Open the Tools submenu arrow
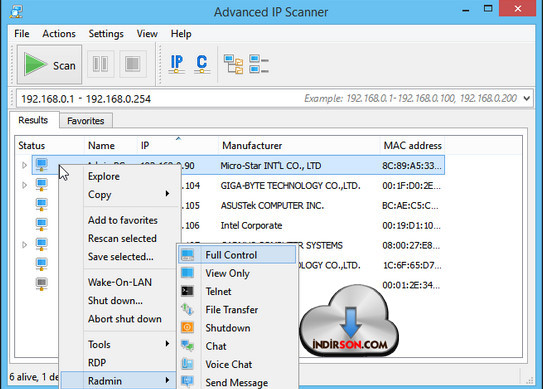The width and height of the screenshot is (543, 389). [x=167, y=344]
